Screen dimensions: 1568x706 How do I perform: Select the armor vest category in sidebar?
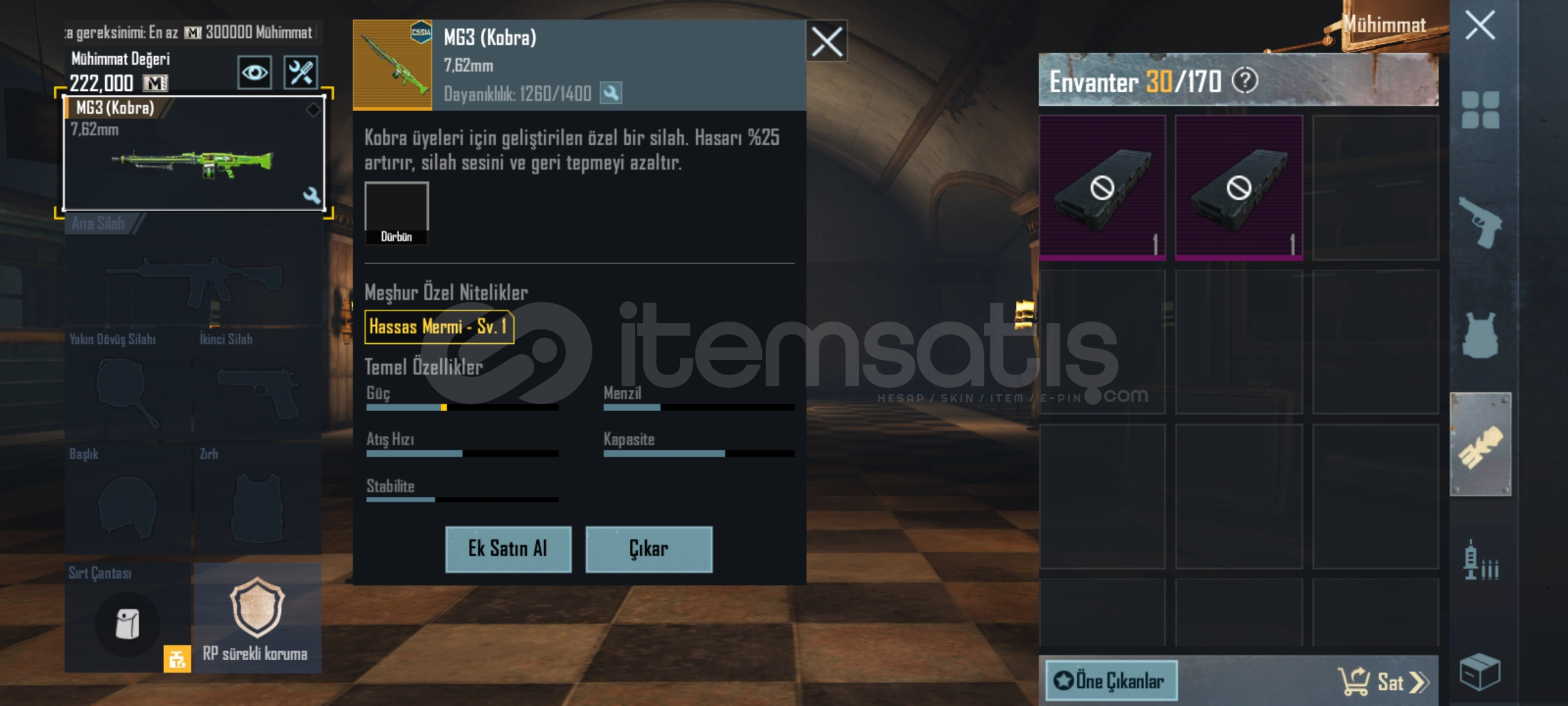point(1480,335)
